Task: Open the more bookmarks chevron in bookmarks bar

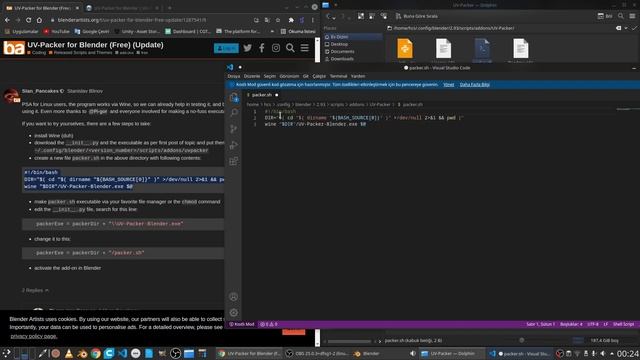Action: pyautogui.click(x=272, y=31)
